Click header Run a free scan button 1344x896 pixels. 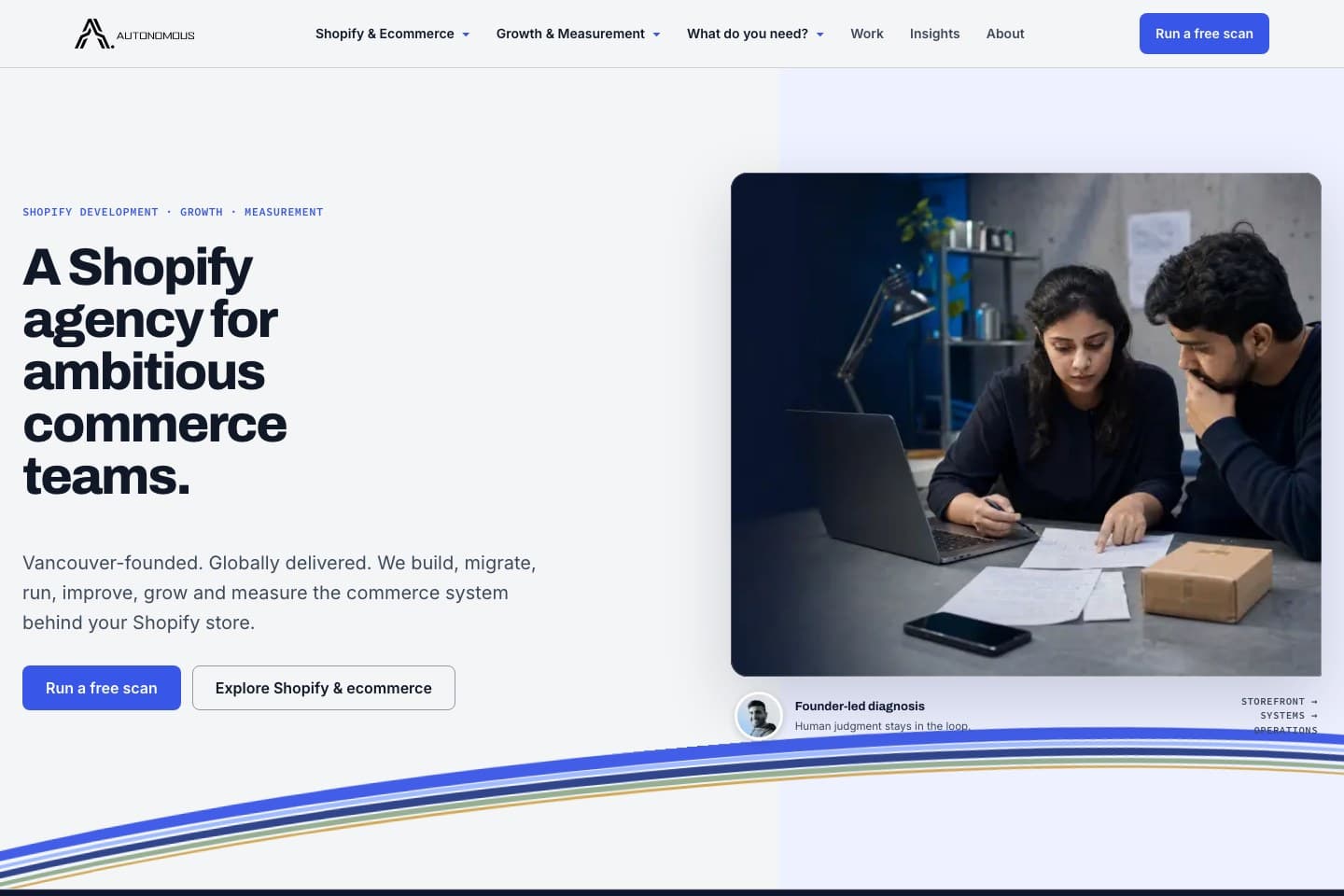(1204, 34)
